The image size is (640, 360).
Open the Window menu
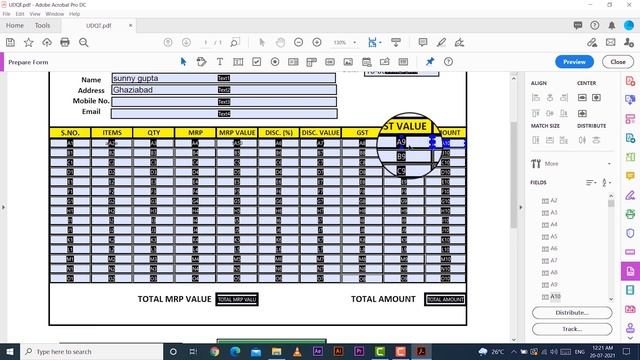[55, 14]
